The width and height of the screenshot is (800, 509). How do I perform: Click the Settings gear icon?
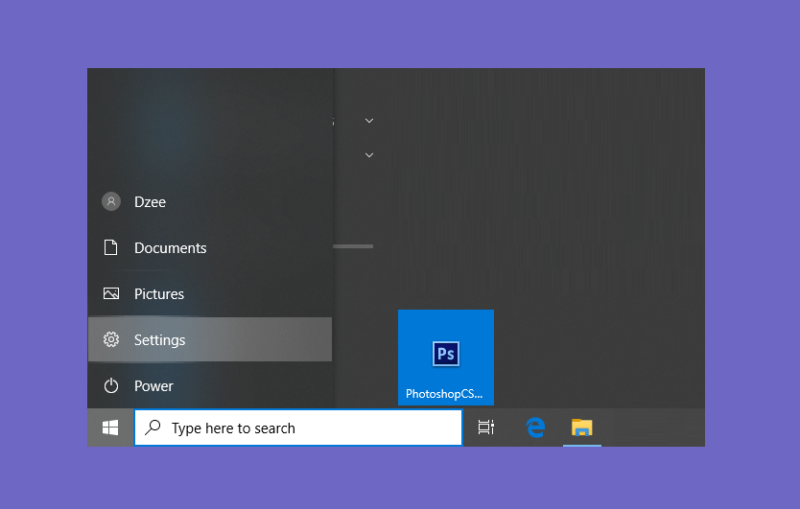pos(111,340)
